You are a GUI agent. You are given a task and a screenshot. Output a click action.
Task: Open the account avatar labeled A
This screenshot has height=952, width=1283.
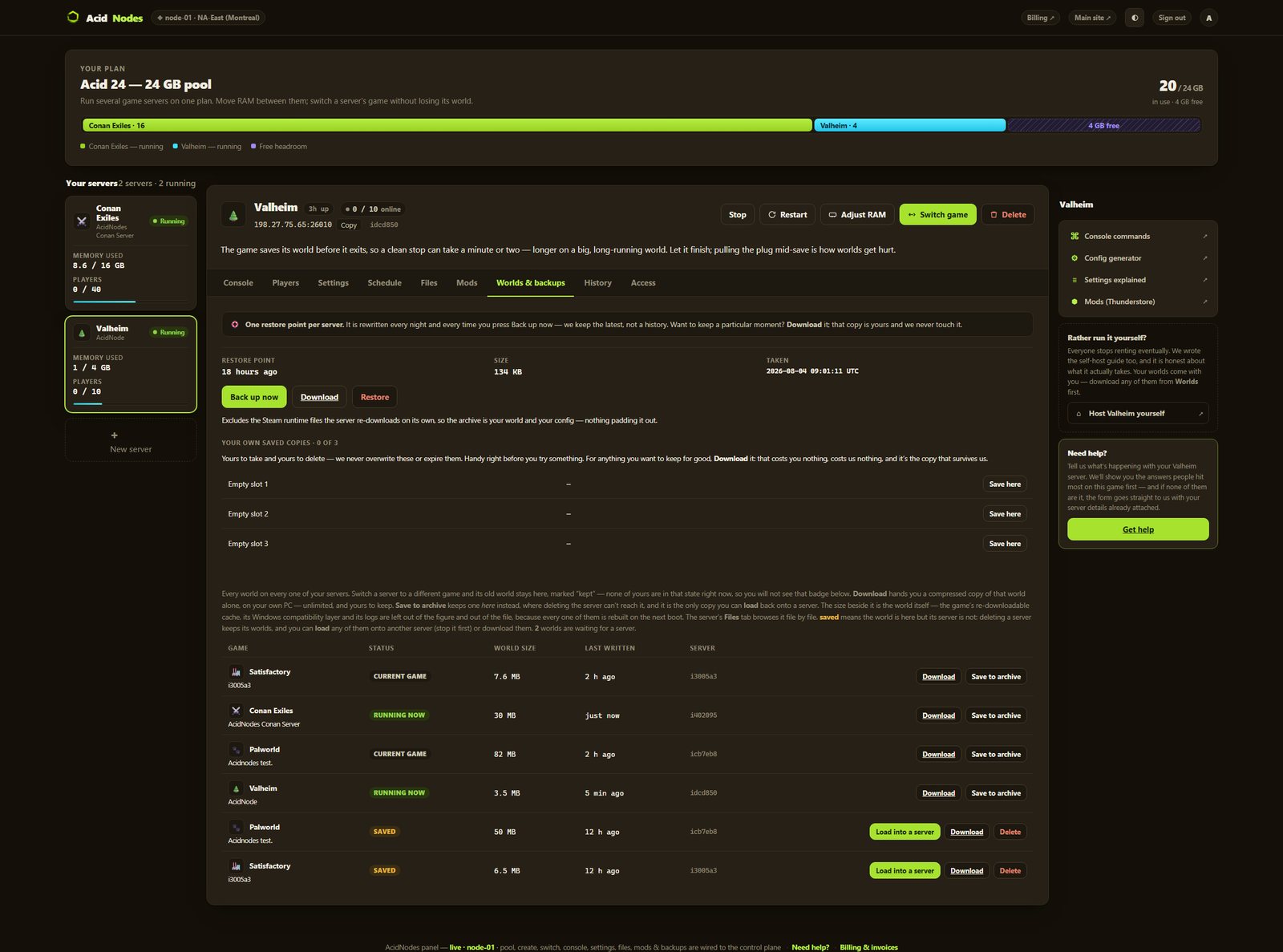pos(1209,18)
